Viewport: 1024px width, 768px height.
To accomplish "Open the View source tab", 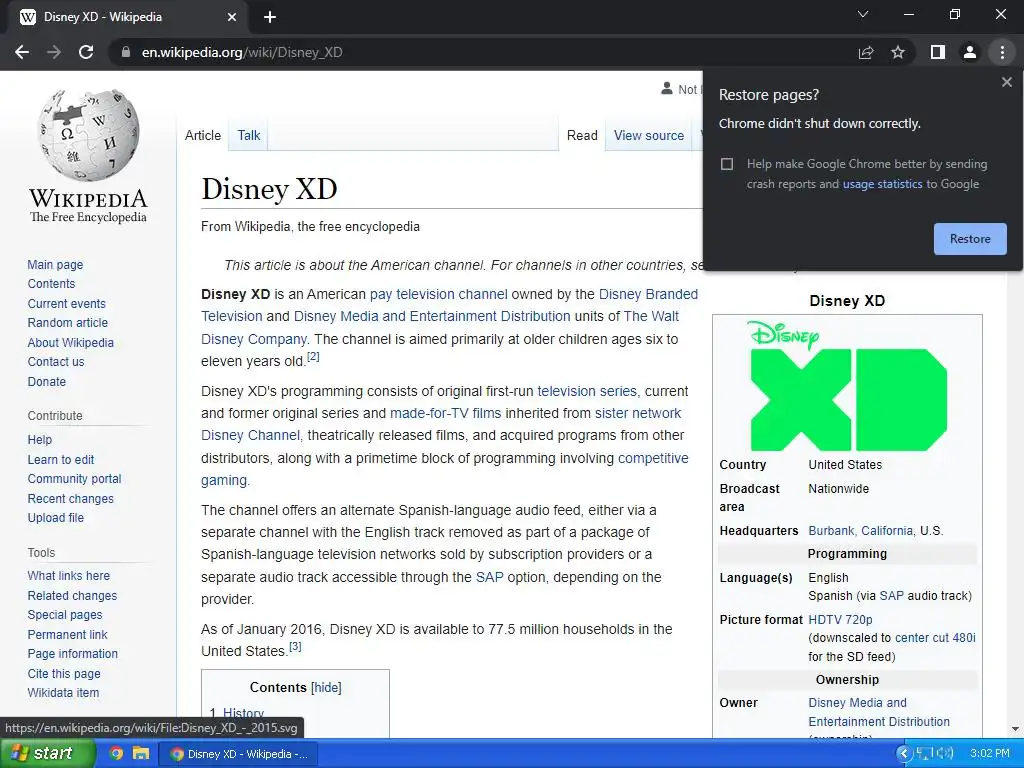I will point(648,135).
